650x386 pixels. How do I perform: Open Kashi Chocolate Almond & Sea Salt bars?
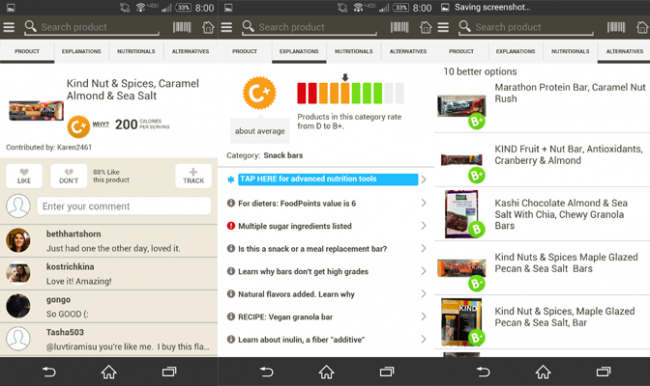[542, 214]
